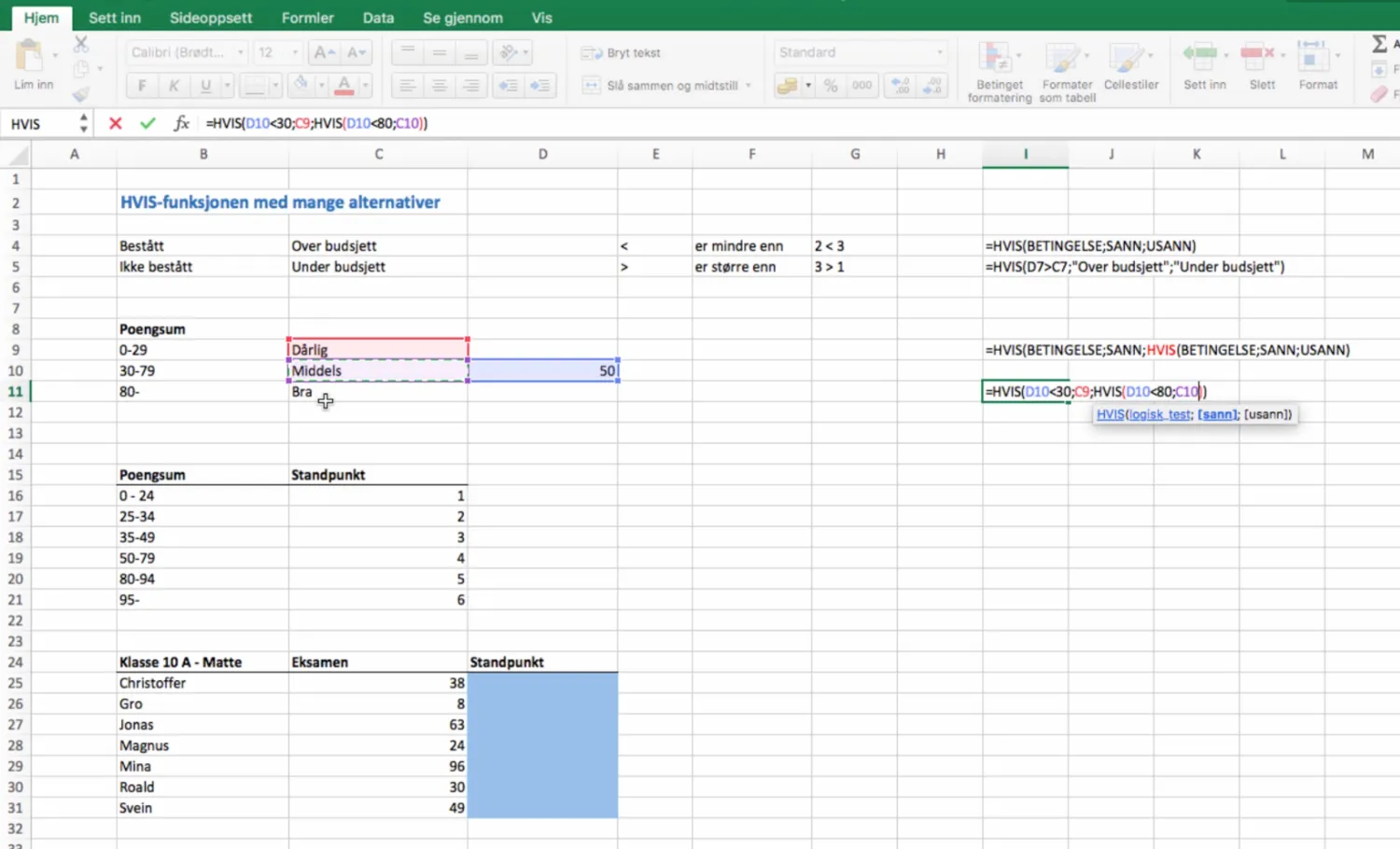
Task: Apply the red font color swatch
Action: pyautogui.click(x=344, y=86)
